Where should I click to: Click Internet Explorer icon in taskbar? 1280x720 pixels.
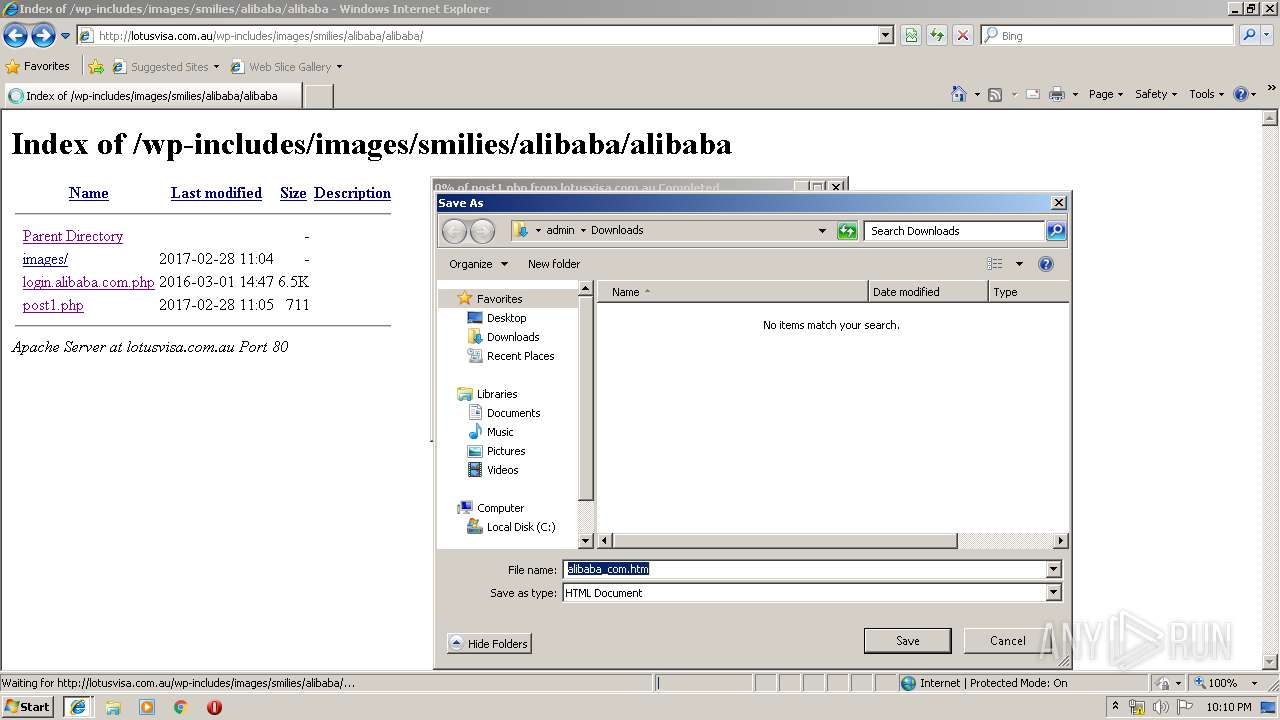click(78, 707)
